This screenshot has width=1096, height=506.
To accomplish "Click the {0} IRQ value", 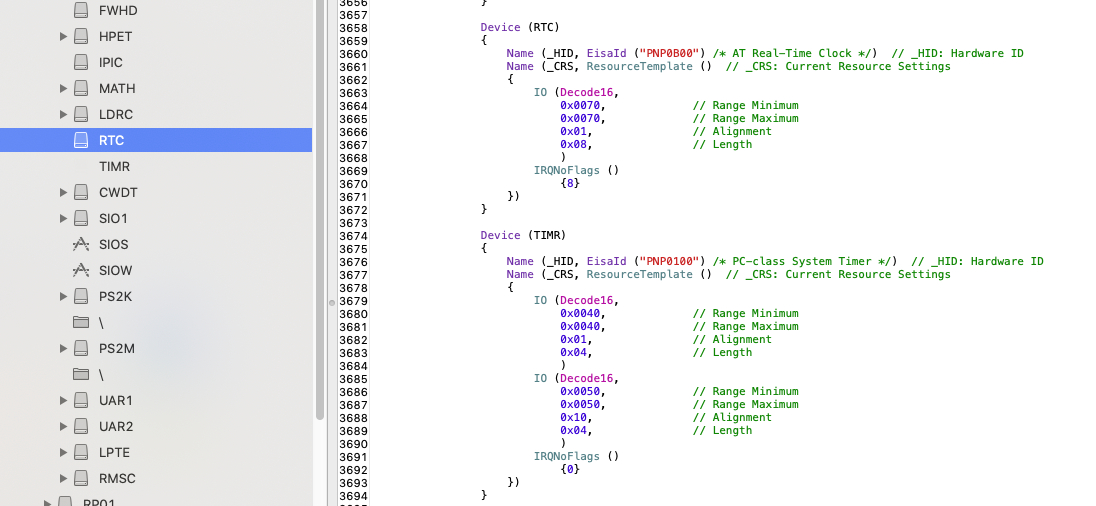I will 570,469.
